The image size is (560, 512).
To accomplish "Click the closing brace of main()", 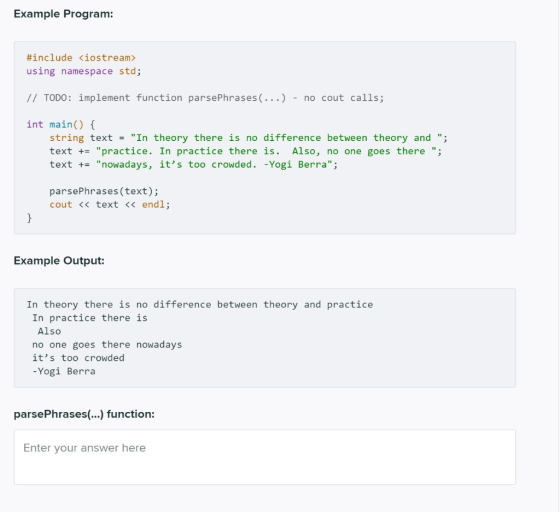I will tap(29, 218).
